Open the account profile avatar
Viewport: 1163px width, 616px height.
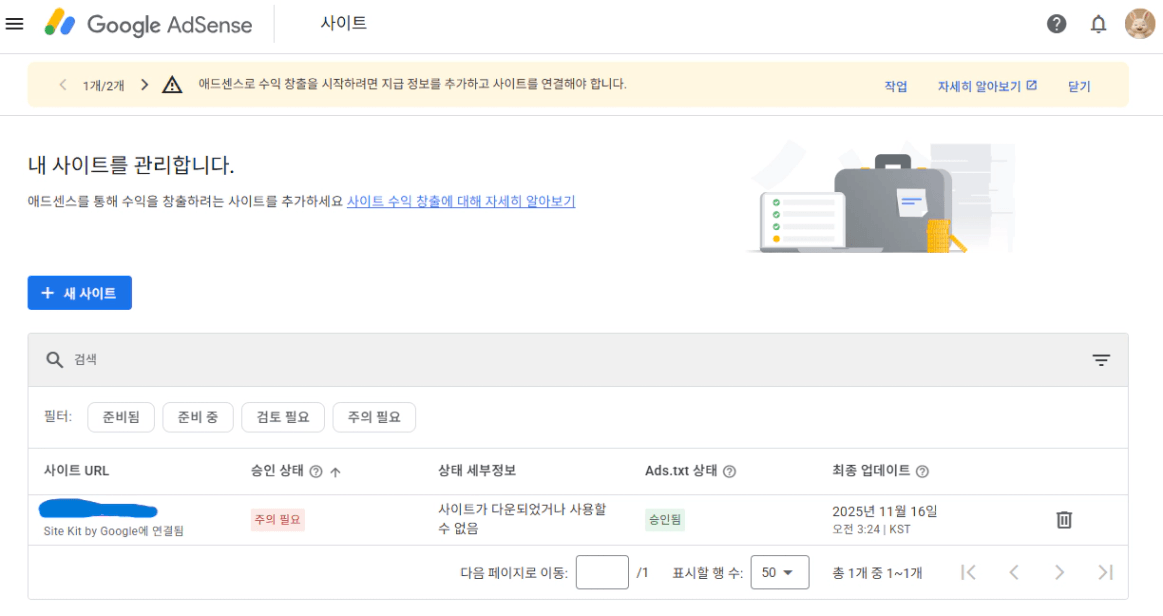pos(1139,24)
